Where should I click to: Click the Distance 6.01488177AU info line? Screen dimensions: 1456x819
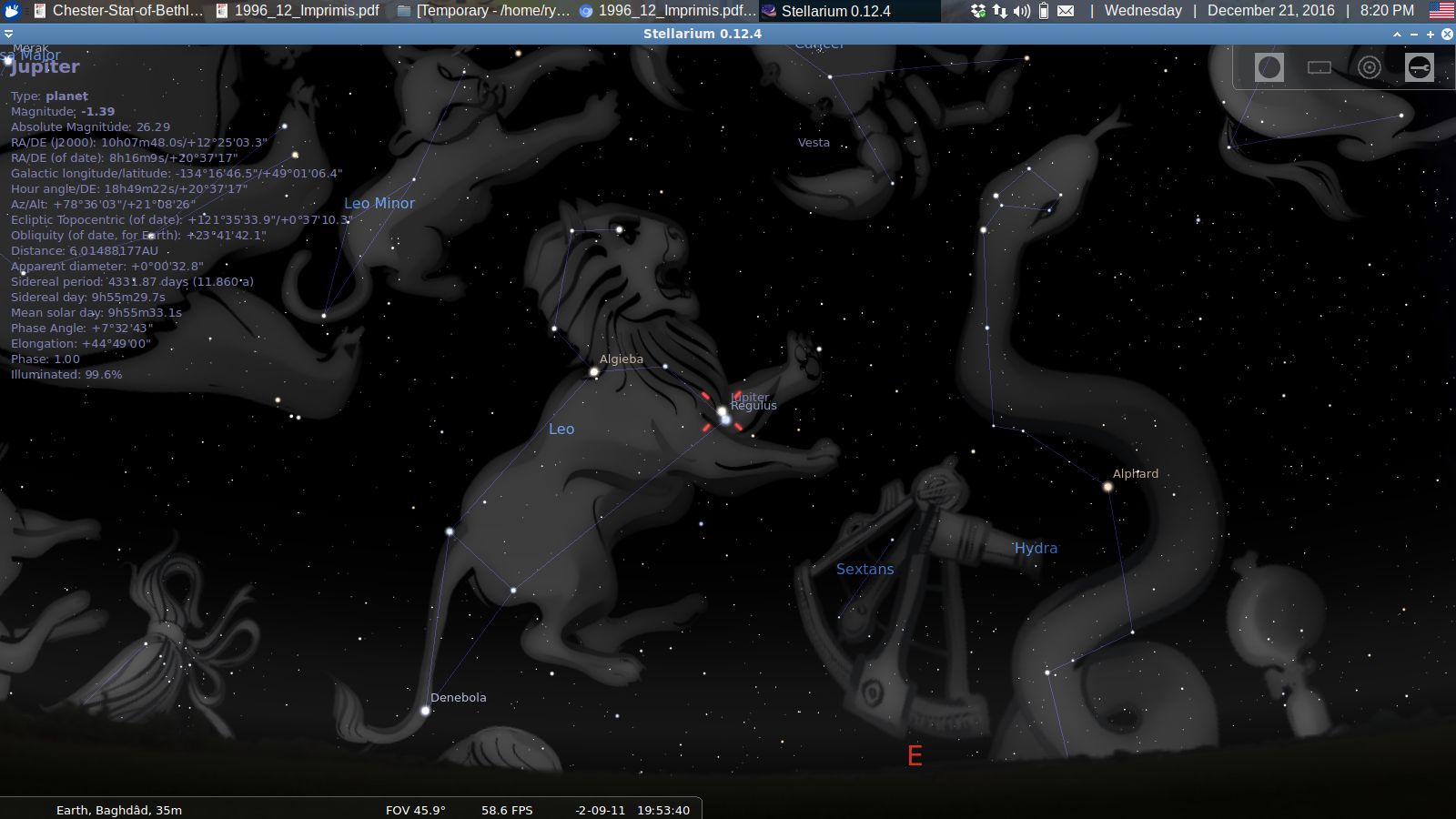click(x=85, y=250)
